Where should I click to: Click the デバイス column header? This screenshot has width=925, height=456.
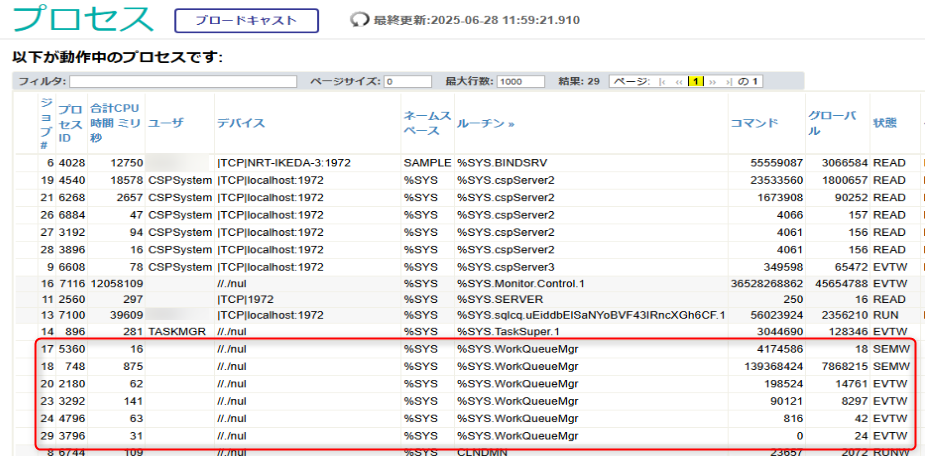pyautogui.click(x=241, y=124)
